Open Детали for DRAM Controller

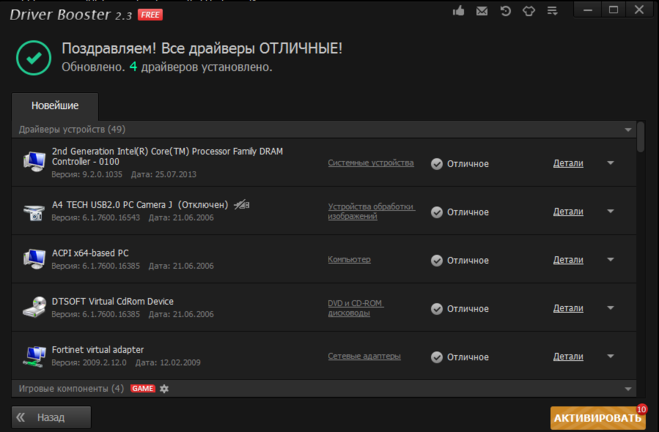coord(568,163)
